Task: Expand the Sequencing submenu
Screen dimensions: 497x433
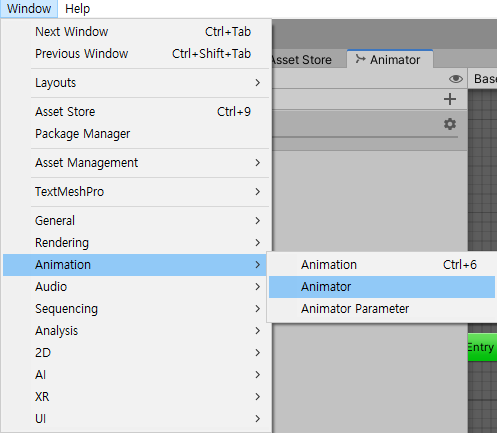Action: pos(135,309)
